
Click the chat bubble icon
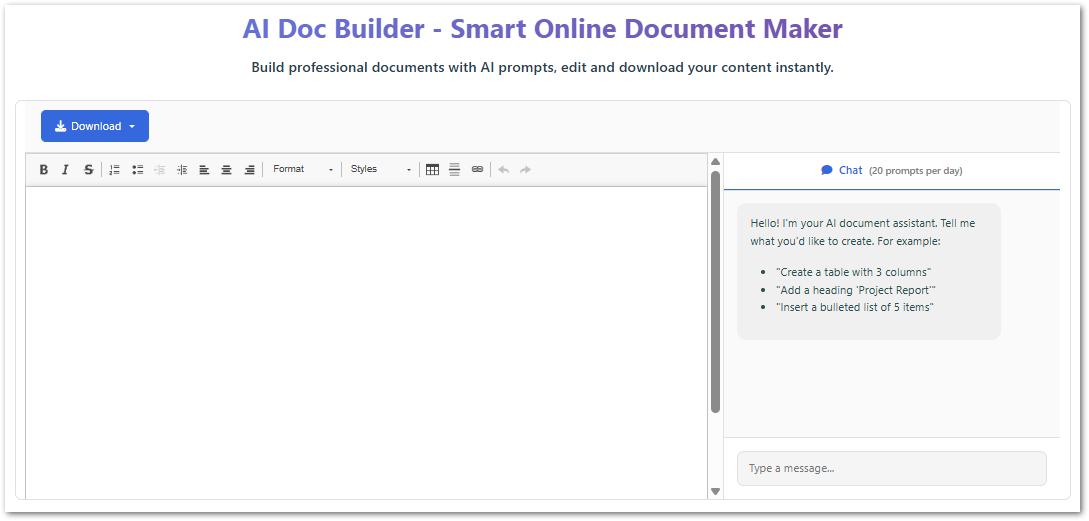[826, 170]
